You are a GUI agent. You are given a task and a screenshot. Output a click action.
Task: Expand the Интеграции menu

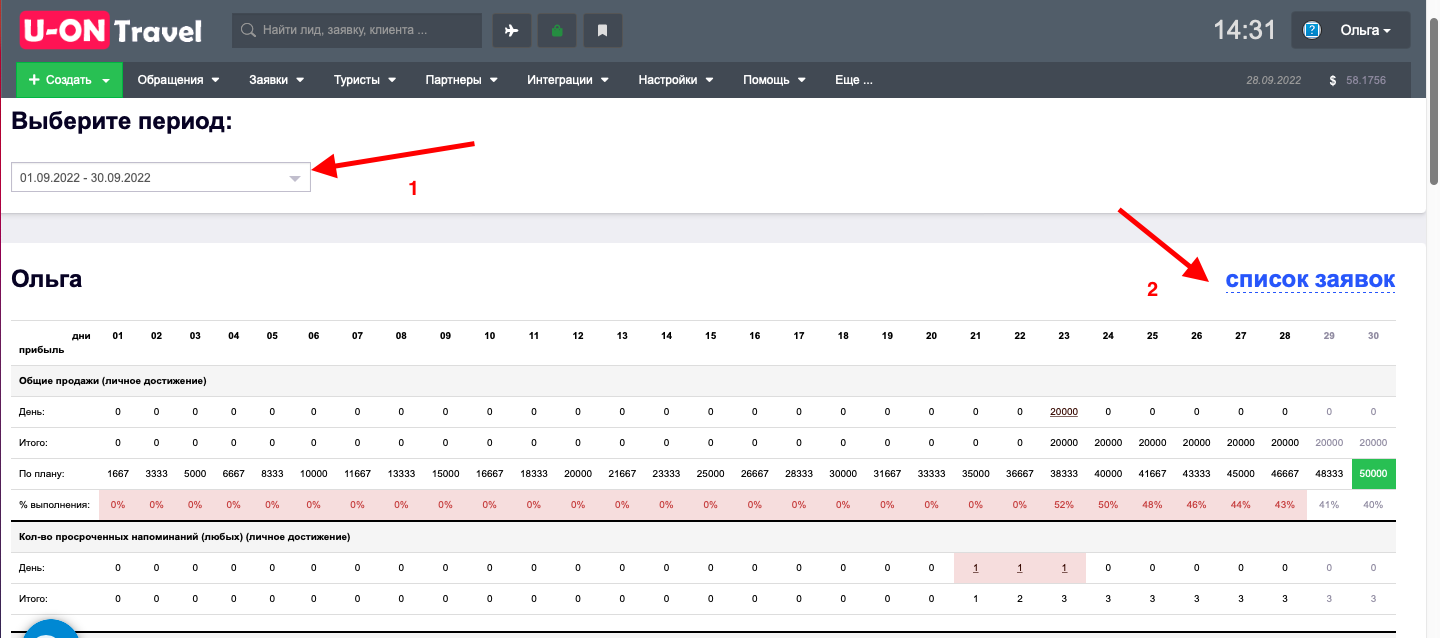(568, 80)
